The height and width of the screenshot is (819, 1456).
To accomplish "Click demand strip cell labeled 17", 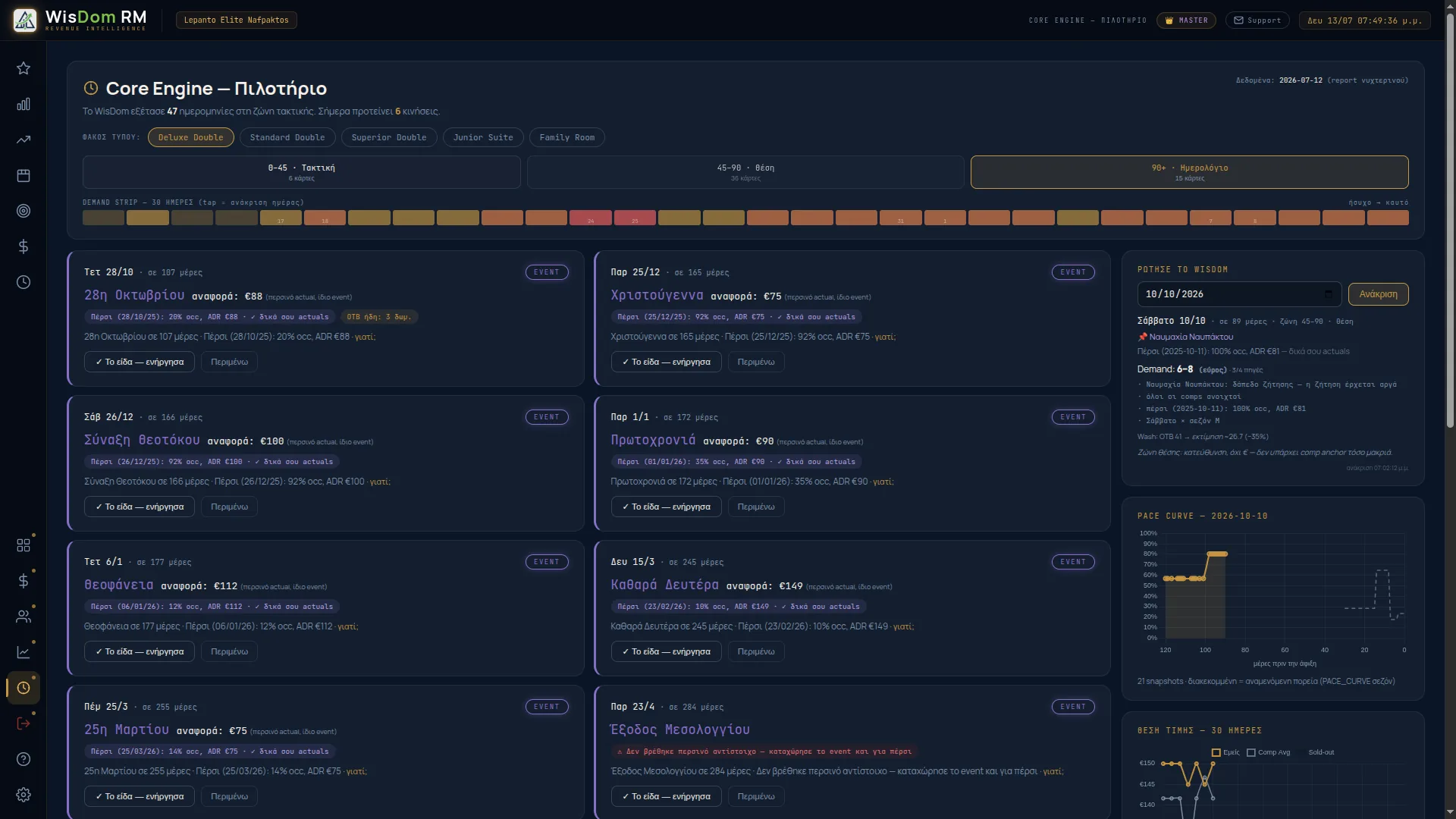I will click(x=281, y=218).
